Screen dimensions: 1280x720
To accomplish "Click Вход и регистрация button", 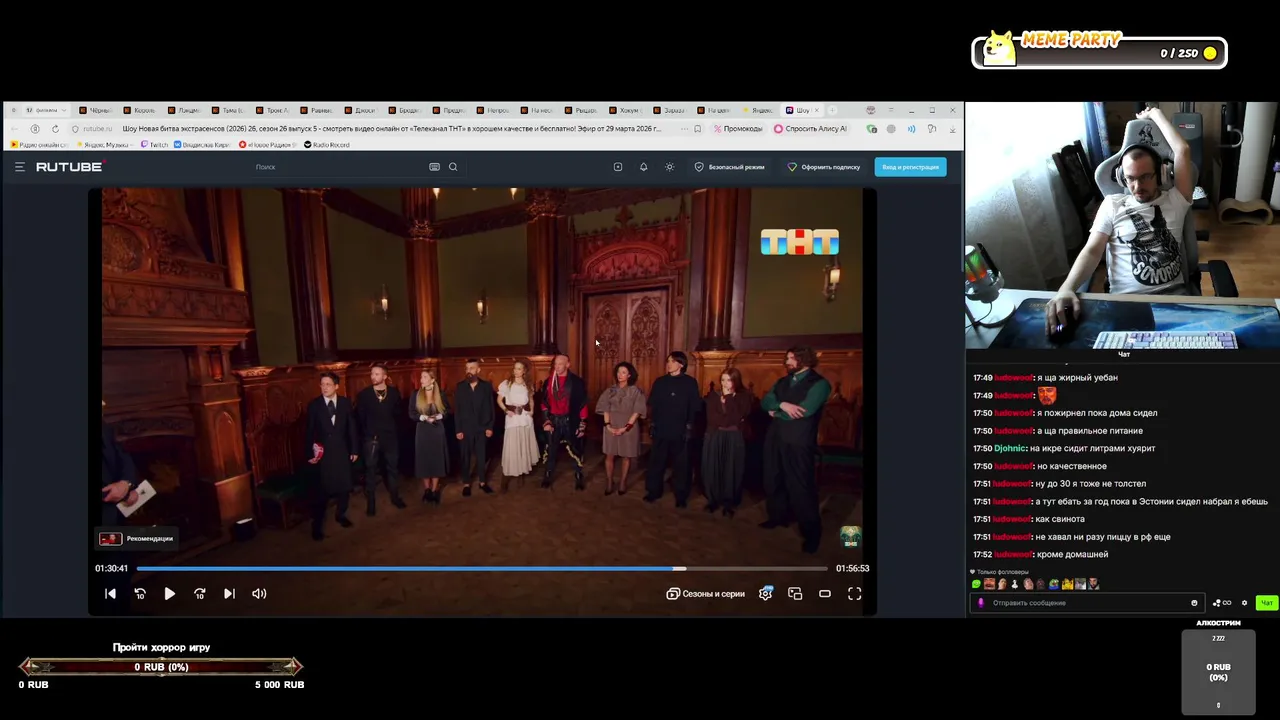I will (910, 167).
